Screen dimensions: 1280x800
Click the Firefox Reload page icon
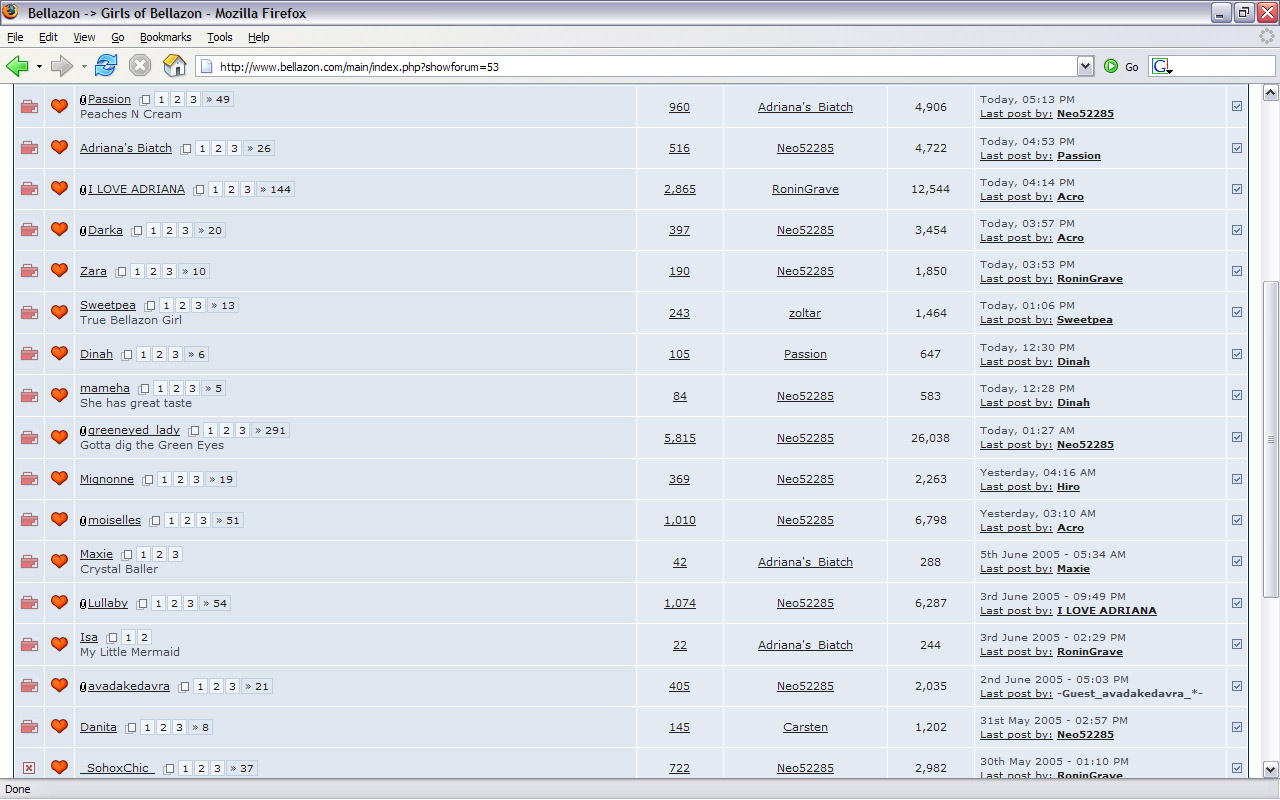point(106,66)
